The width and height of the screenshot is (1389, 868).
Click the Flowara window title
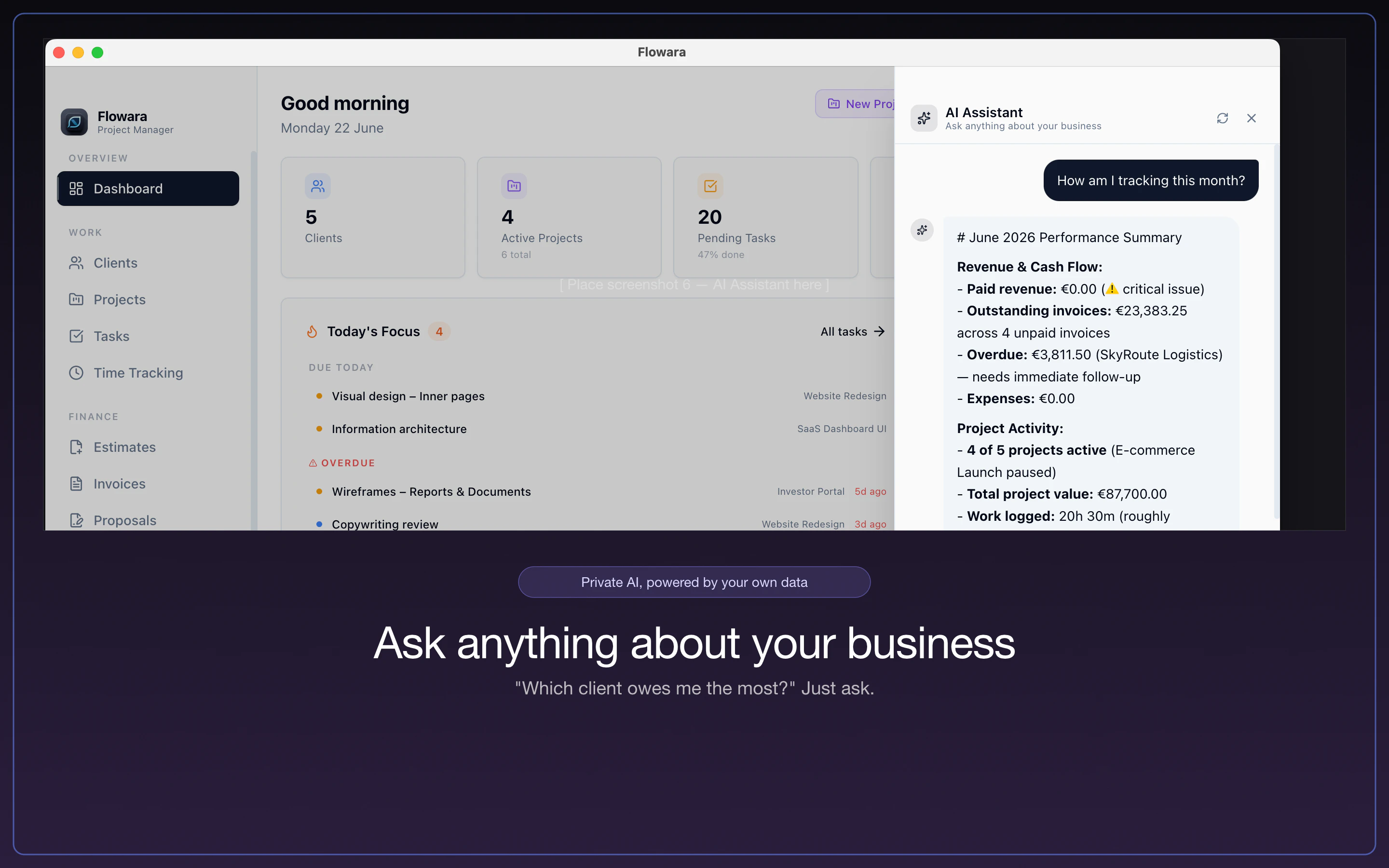tap(662, 52)
